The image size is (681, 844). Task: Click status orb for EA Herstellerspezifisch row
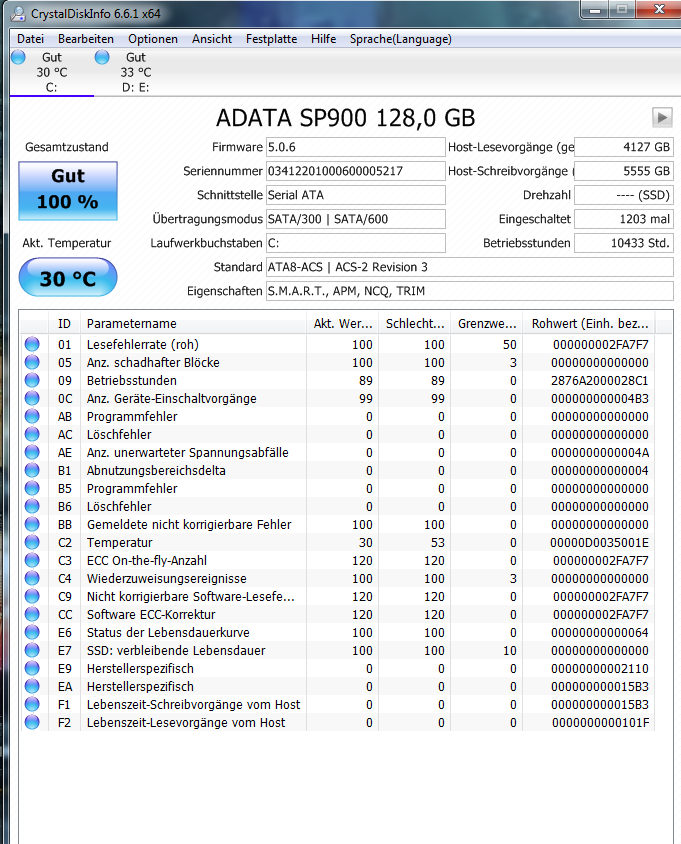click(x=32, y=686)
